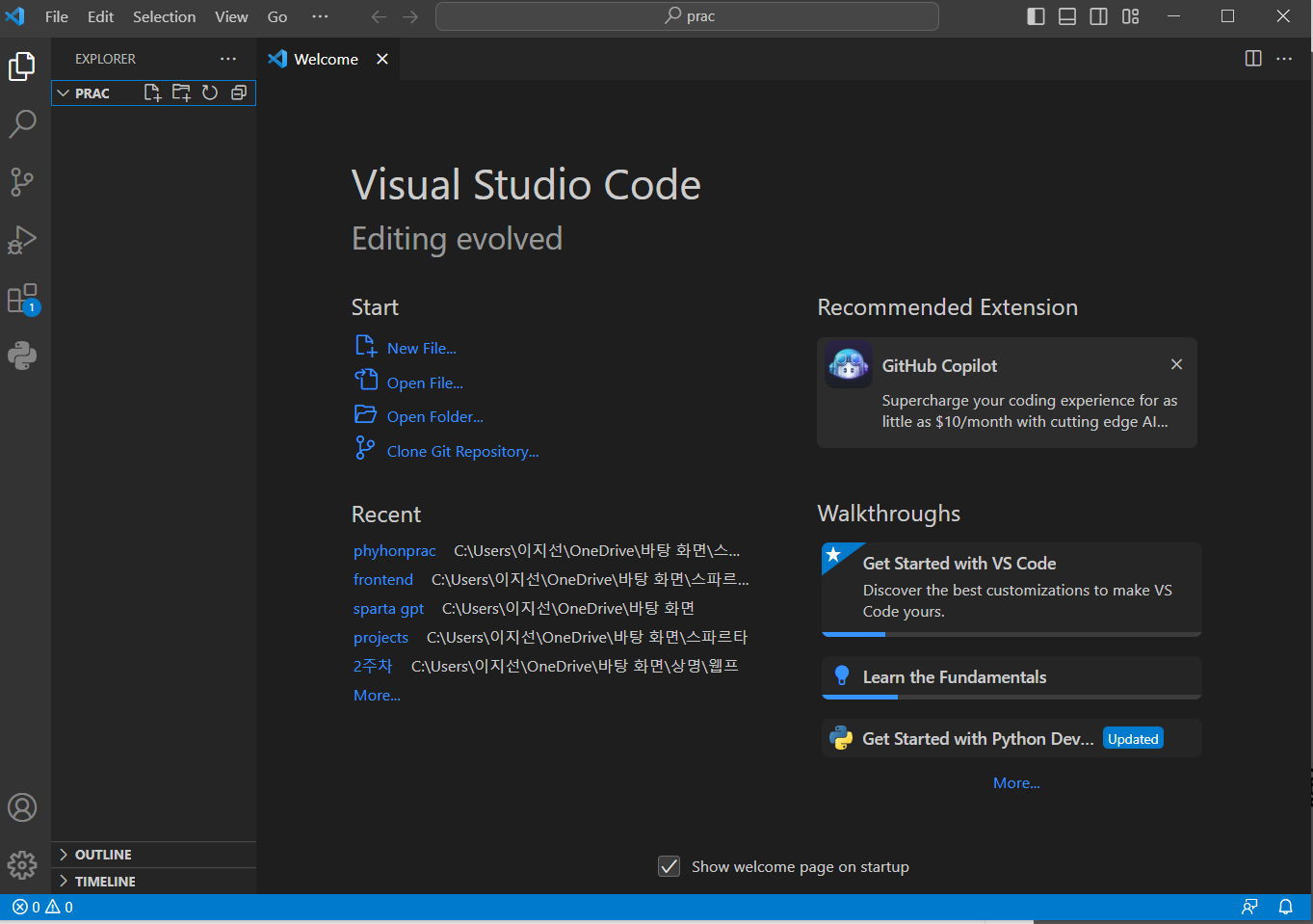Screen dimensions: 1313x924
Task: Open recent folder 2주차
Action: [373, 667]
